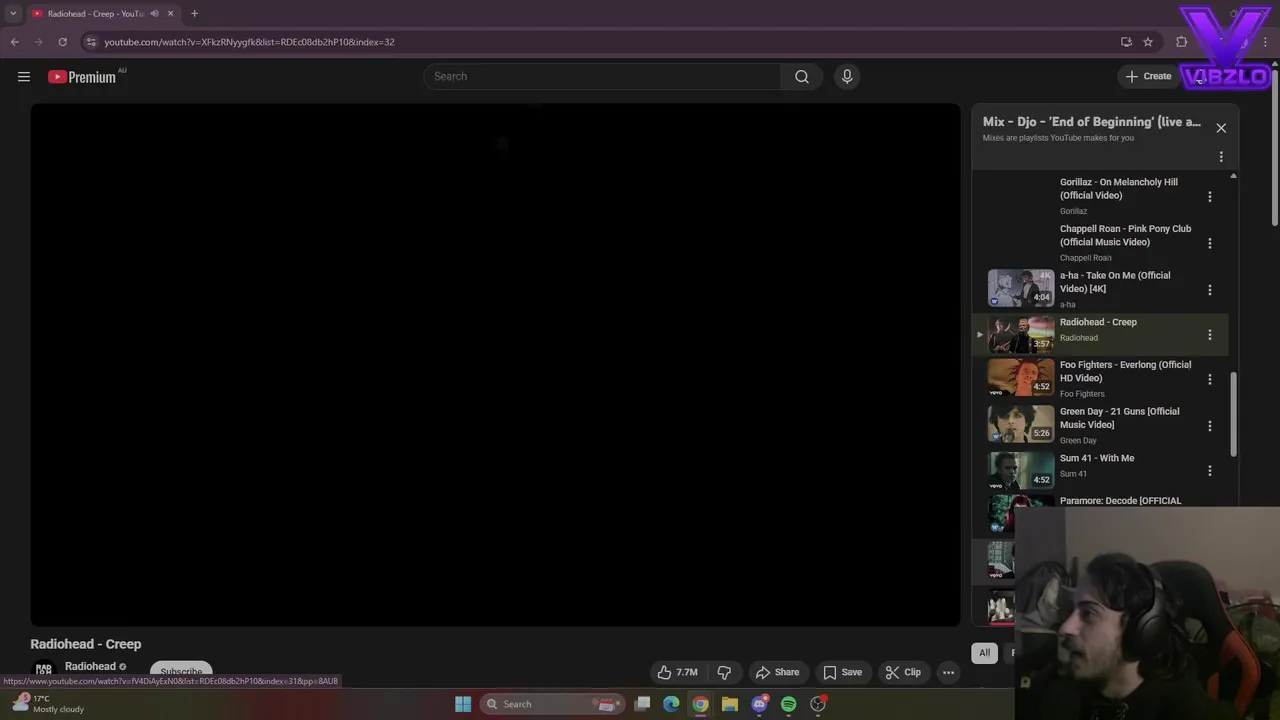Viewport: 1280px width, 720px height.
Task: Open options for a-ha Take On Me
Action: pos(1210,290)
